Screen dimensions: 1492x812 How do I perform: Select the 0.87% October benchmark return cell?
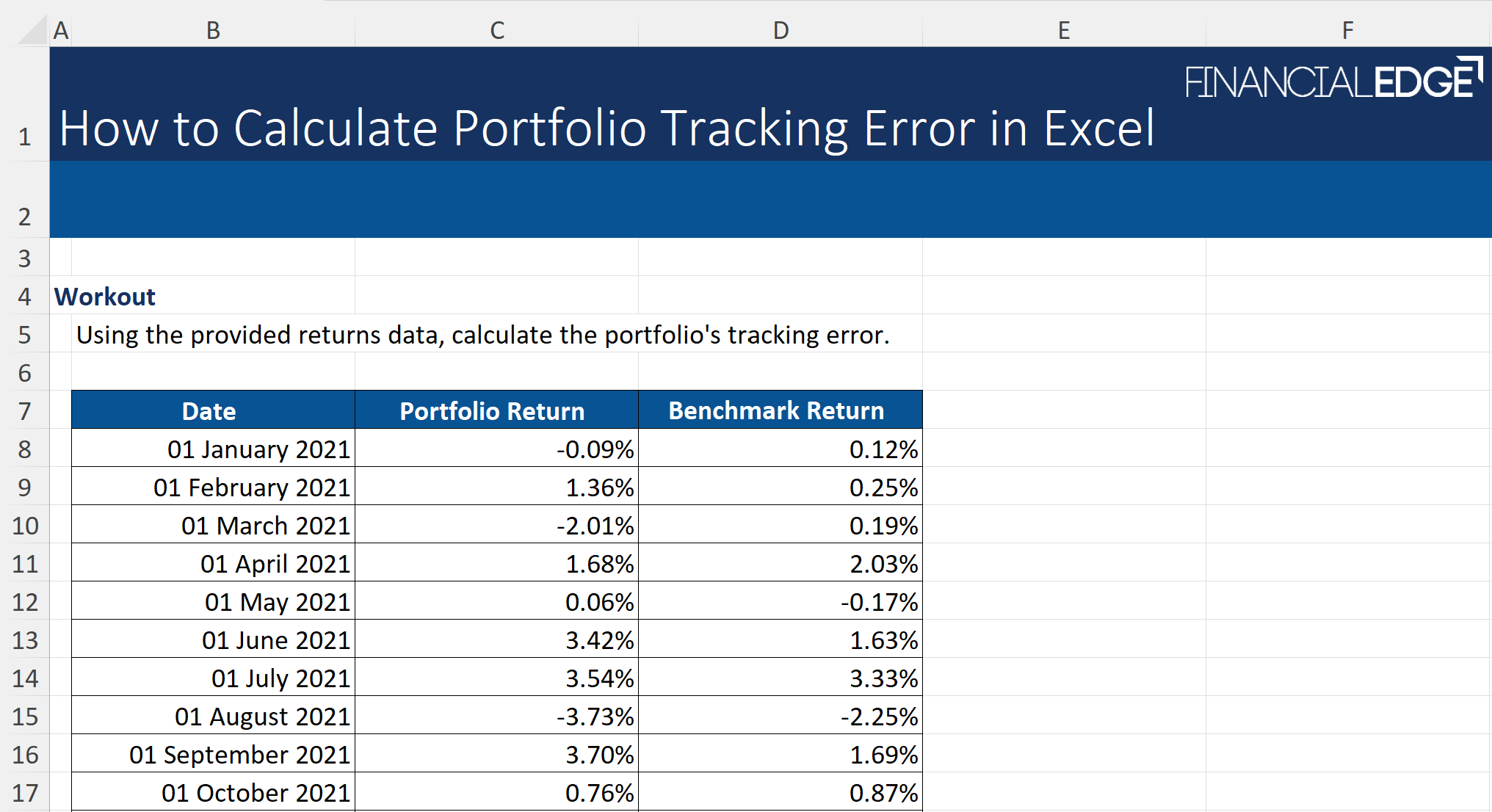point(780,792)
